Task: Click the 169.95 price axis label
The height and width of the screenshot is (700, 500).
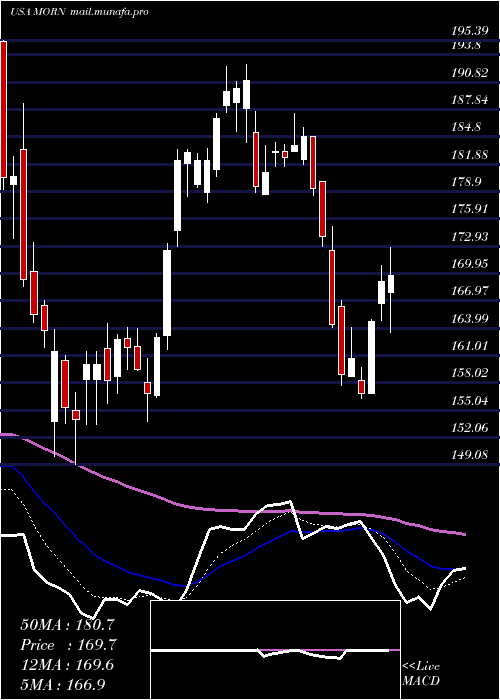Action: [469, 264]
